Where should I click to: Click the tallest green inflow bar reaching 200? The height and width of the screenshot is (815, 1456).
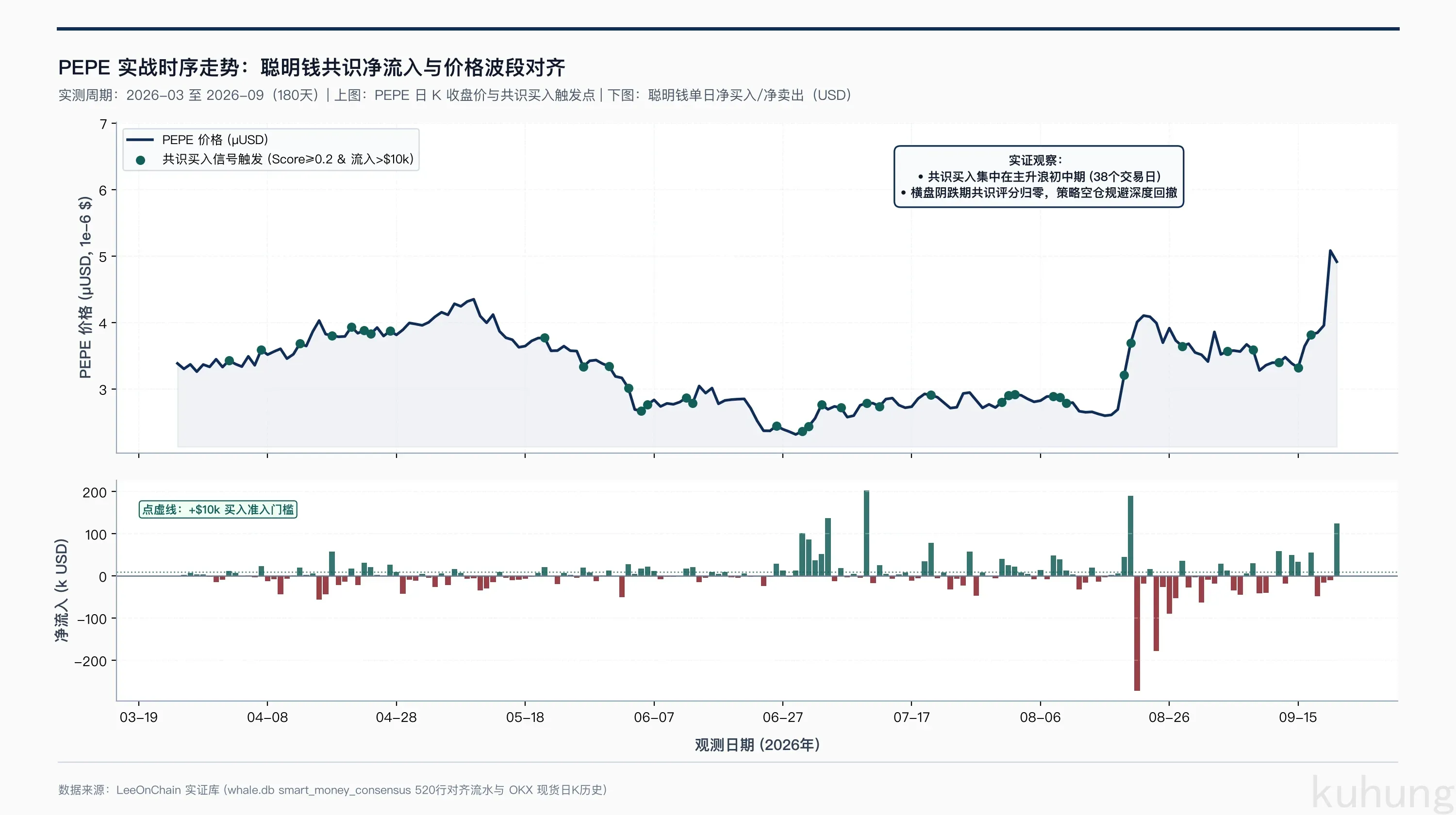pos(866,533)
